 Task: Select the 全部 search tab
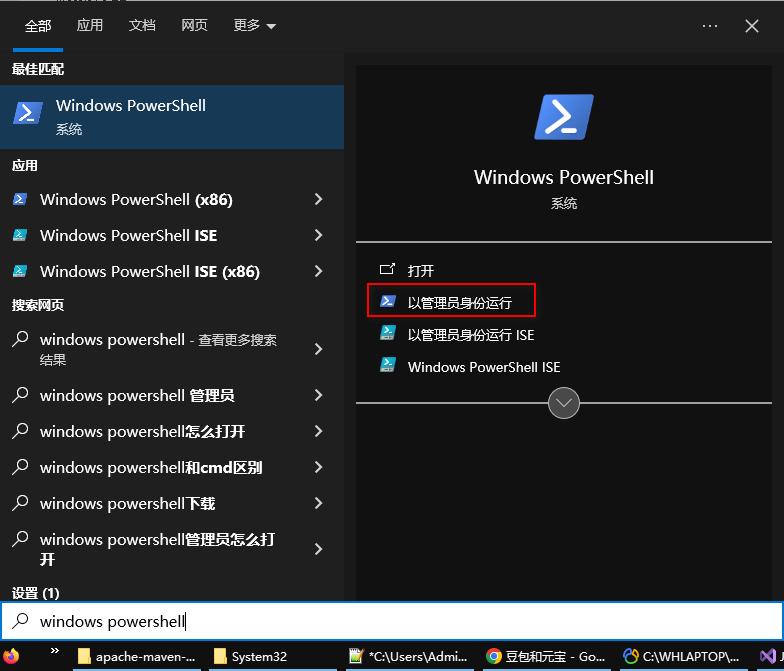tap(38, 26)
